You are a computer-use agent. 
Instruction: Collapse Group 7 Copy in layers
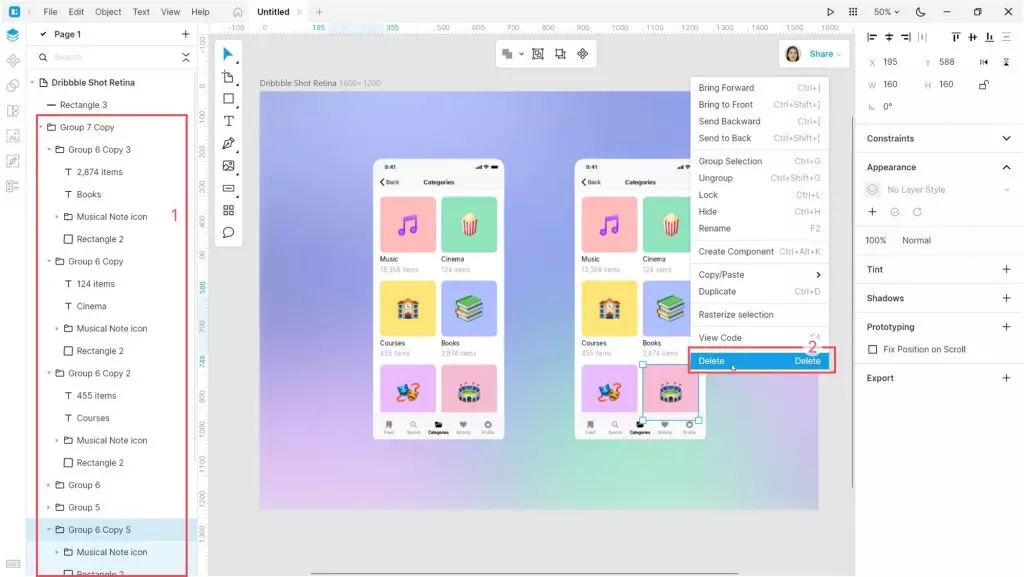pyautogui.click(x=41, y=127)
